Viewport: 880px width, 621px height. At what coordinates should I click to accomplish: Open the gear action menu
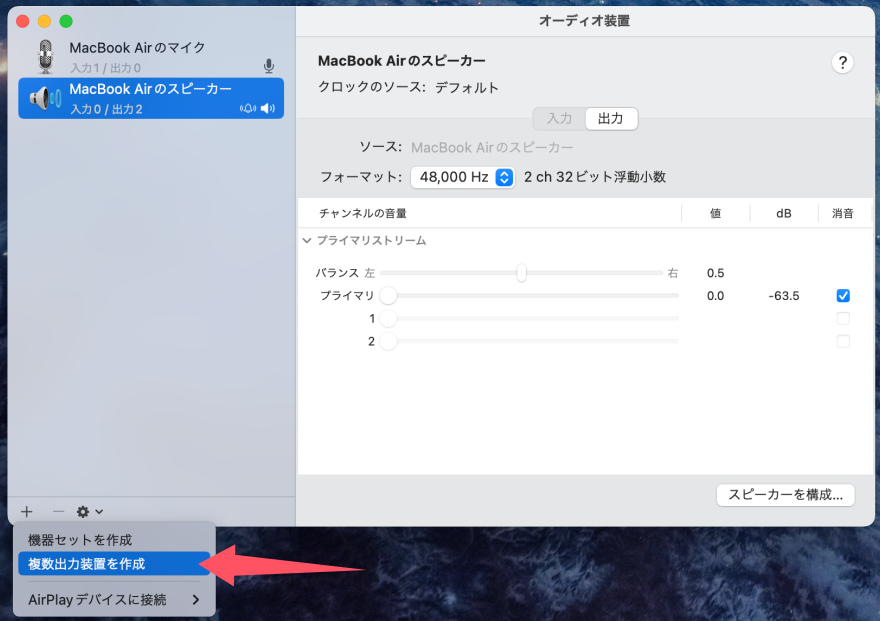[85, 512]
